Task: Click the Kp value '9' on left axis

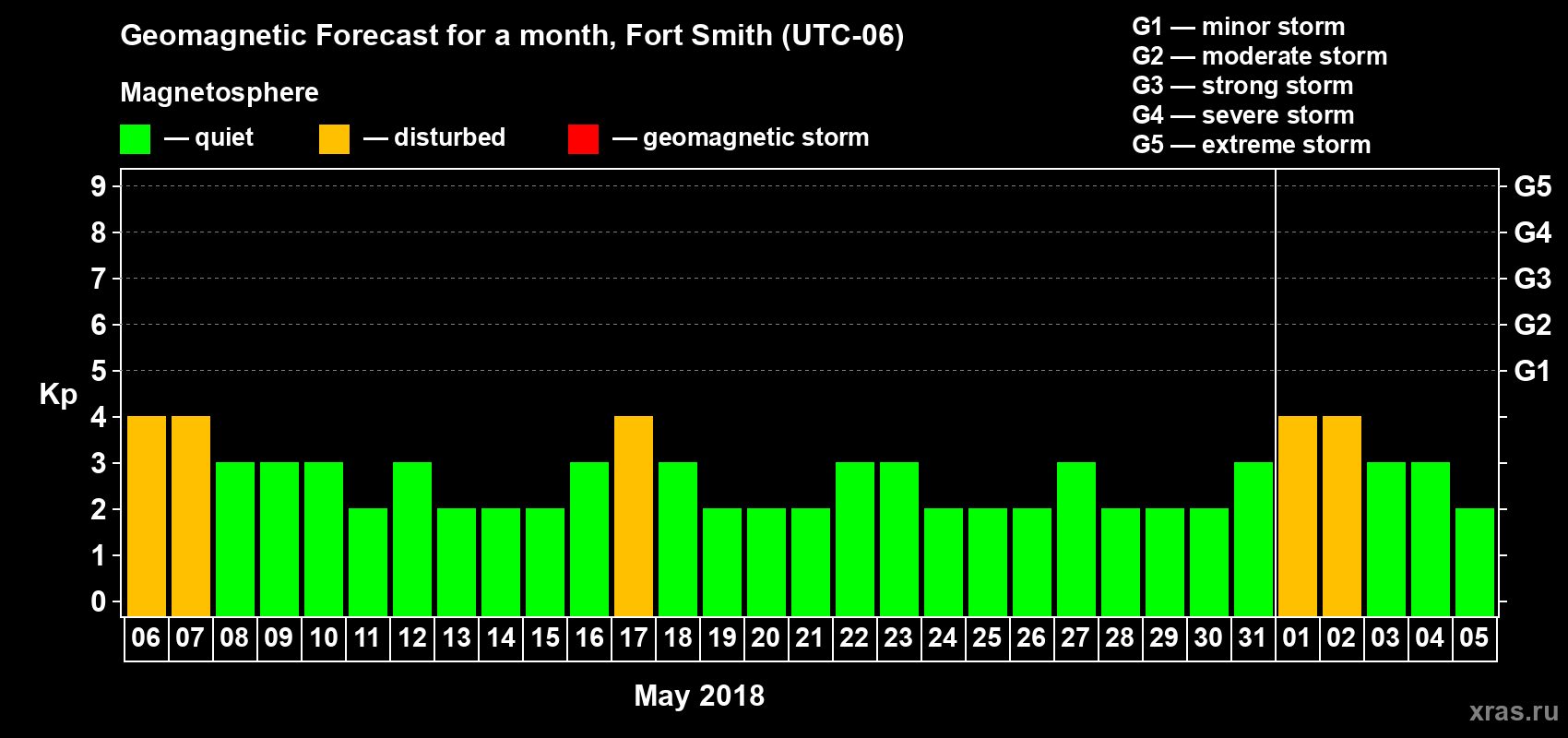Action: (x=99, y=186)
